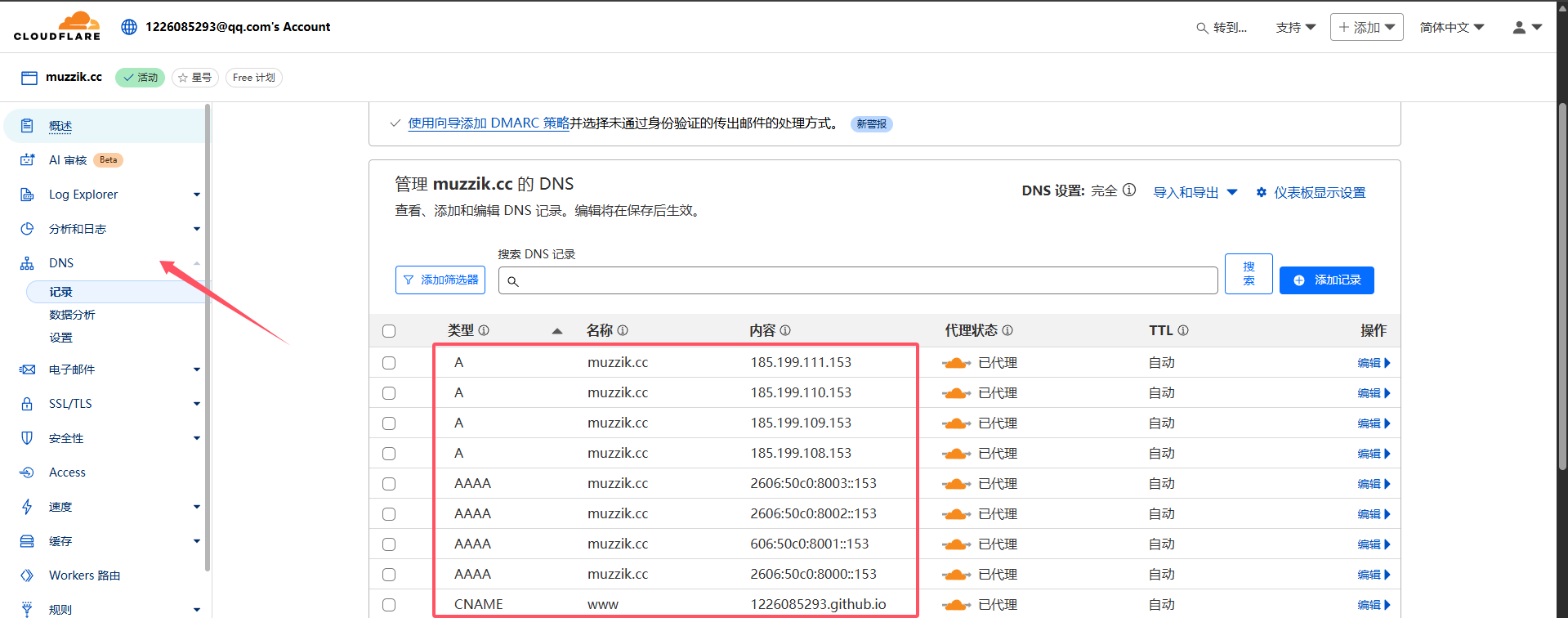Click the search magnifier next to 转到

[x=1202, y=28]
